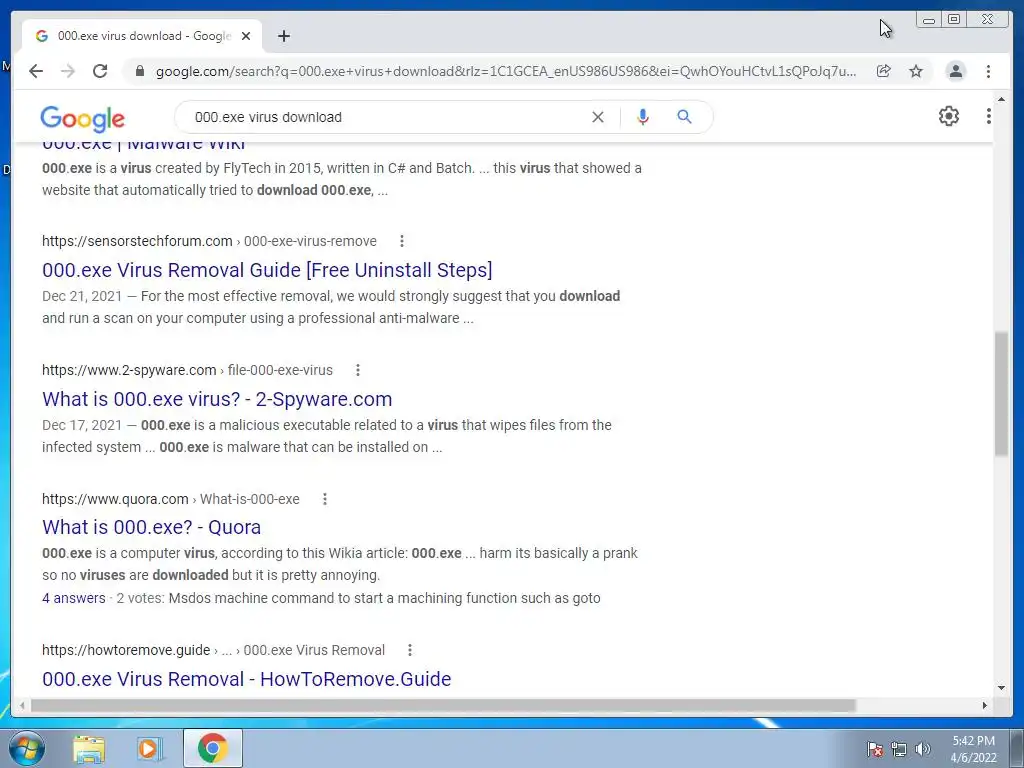The width and height of the screenshot is (1024, 768).
Task: Click the vertical scrollbar thumb
Action: coord(1001,394)
